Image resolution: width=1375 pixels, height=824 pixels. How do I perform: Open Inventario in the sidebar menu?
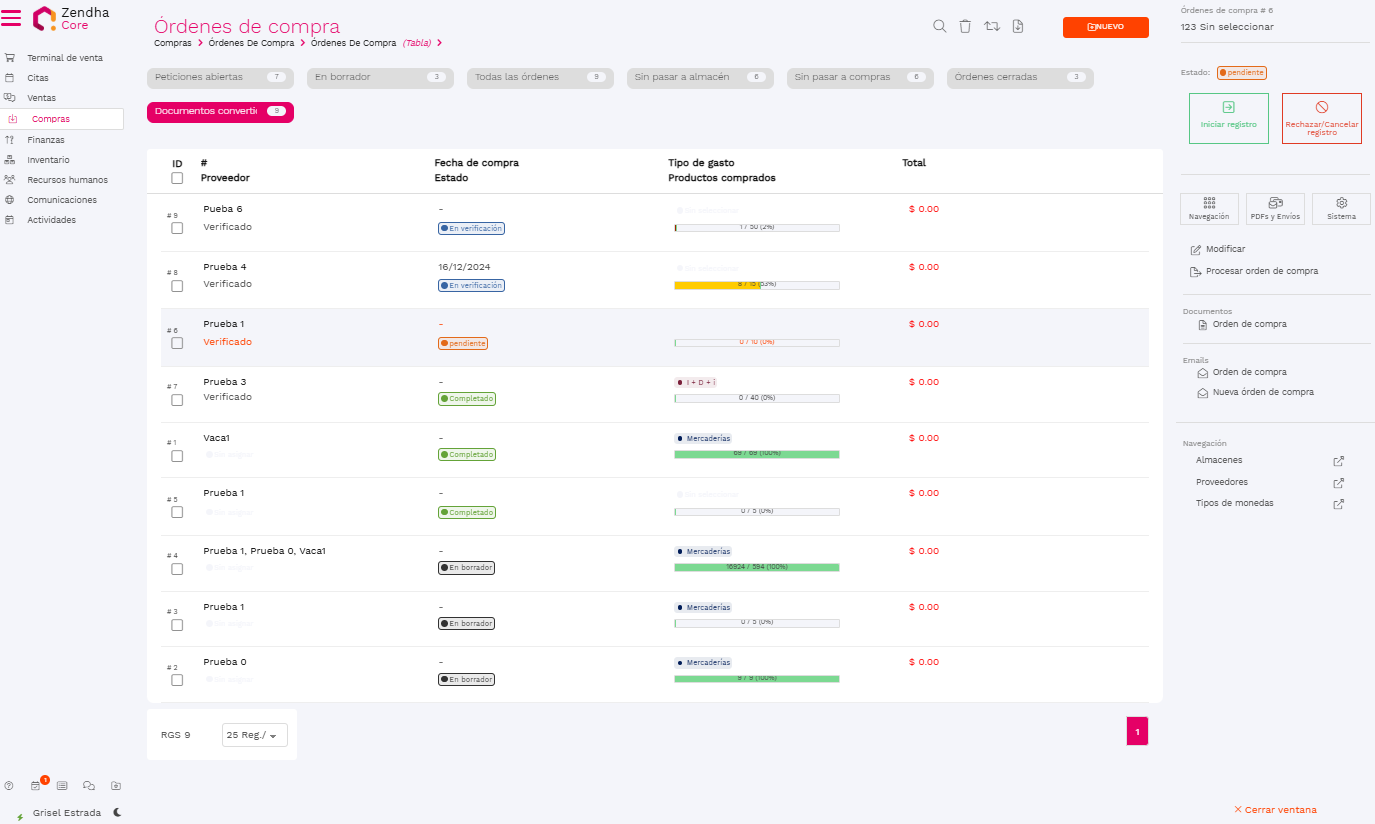pos(48,160)
